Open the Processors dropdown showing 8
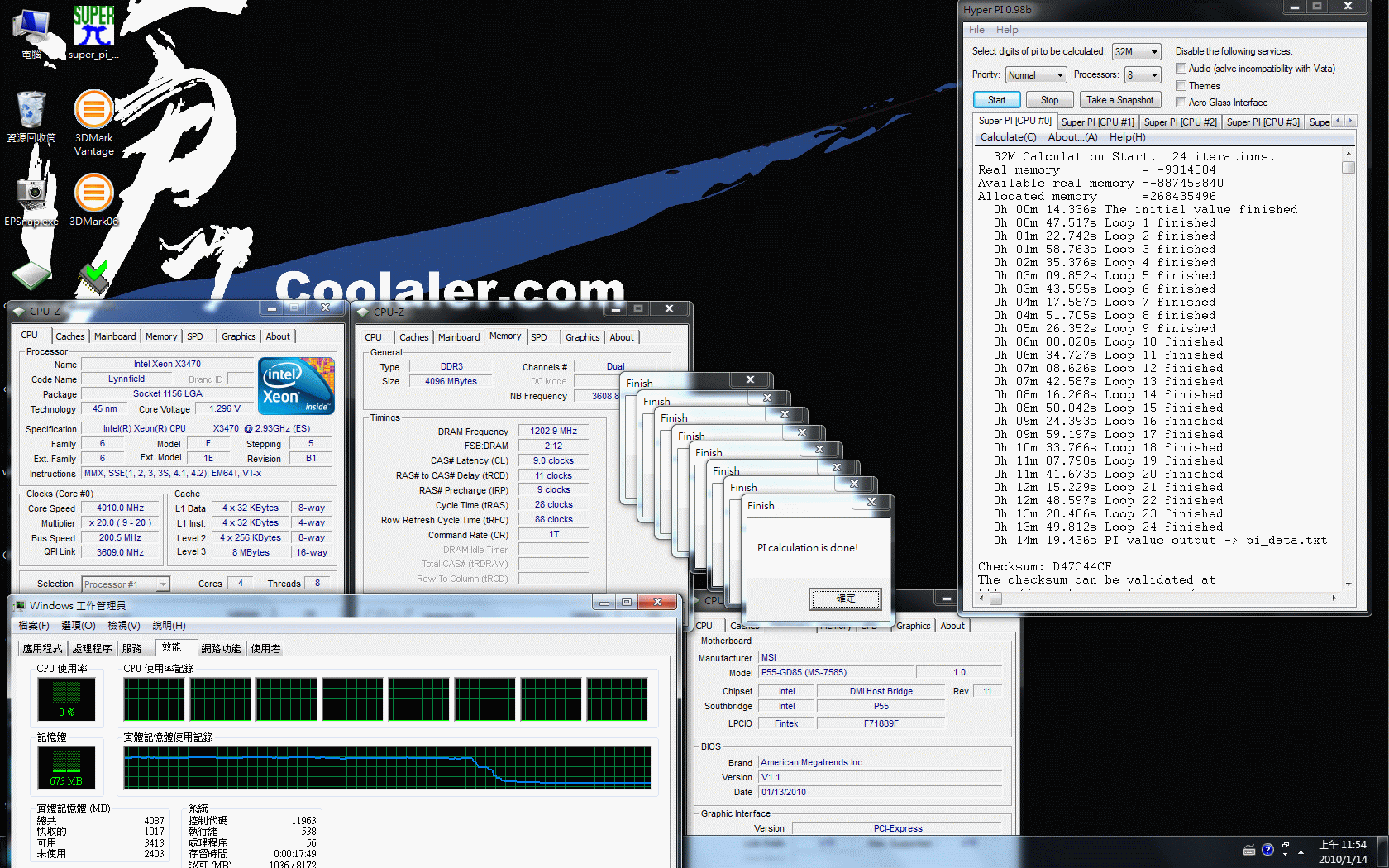Screen dimensions: 1389x868 [1143, 75]
